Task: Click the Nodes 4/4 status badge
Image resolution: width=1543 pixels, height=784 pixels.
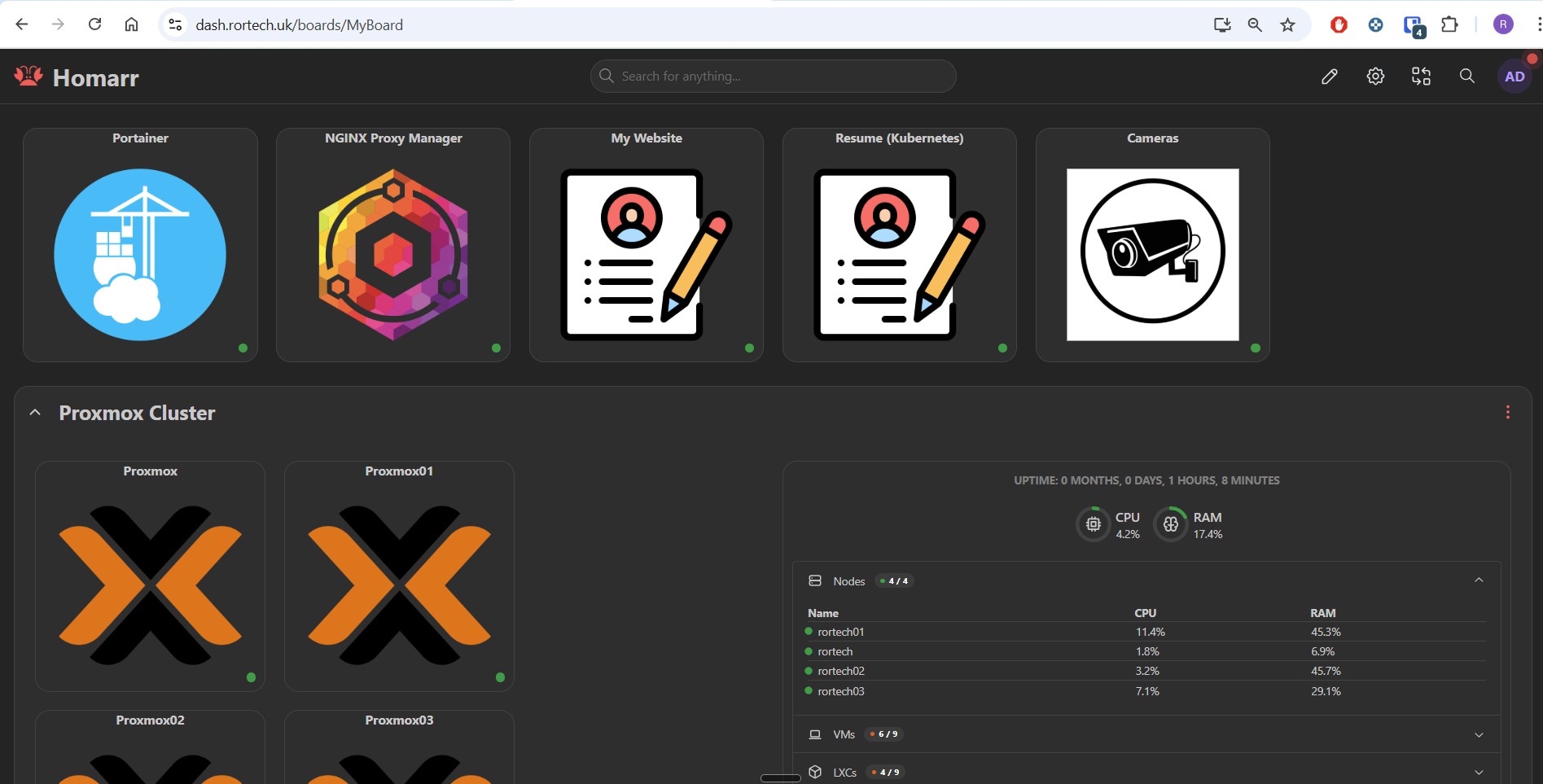Action: click(894, 580)
